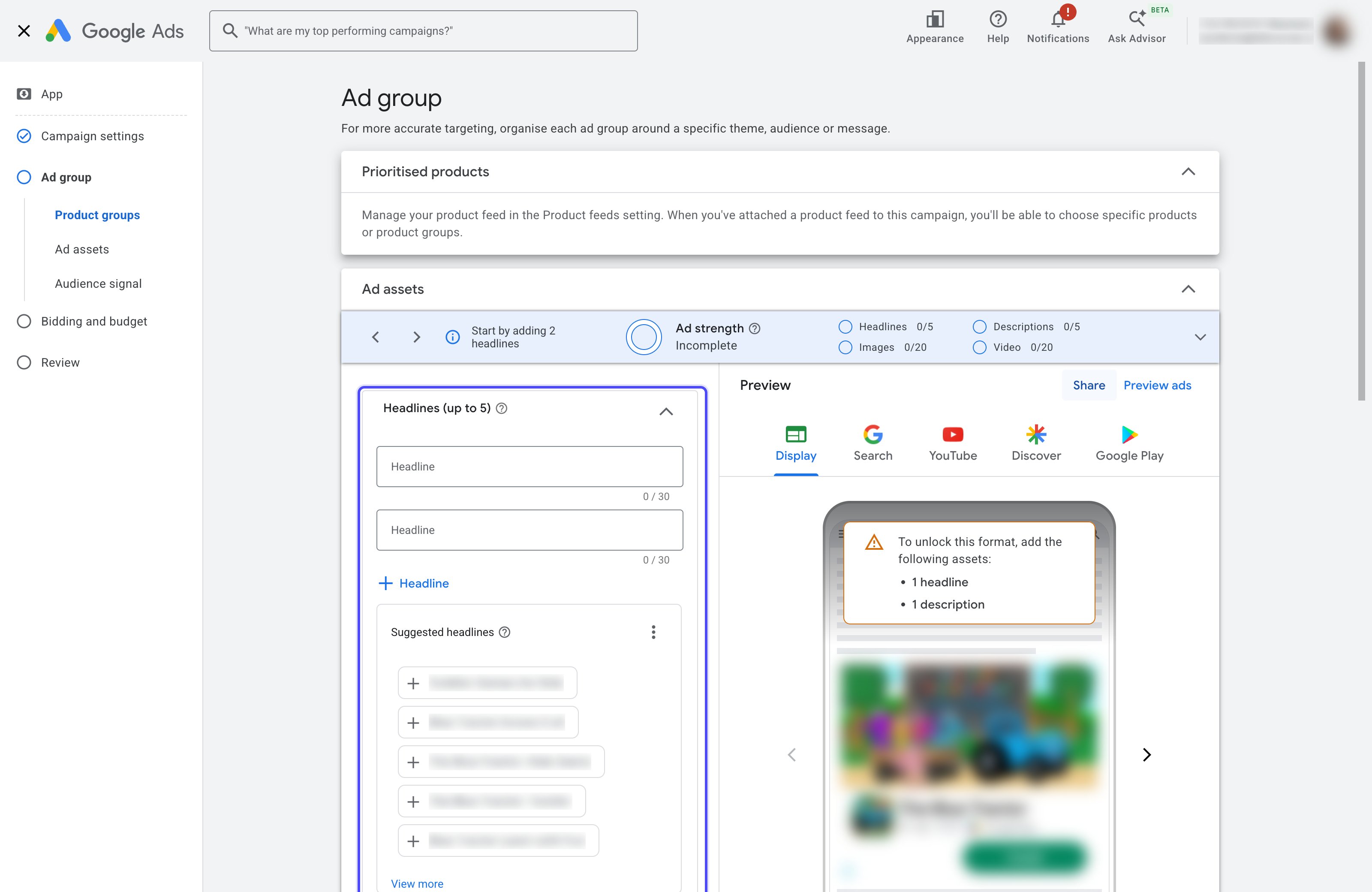Click the Headlines 0/5 status circle
Screen dimensions: 1372x892
coord(845,327)
